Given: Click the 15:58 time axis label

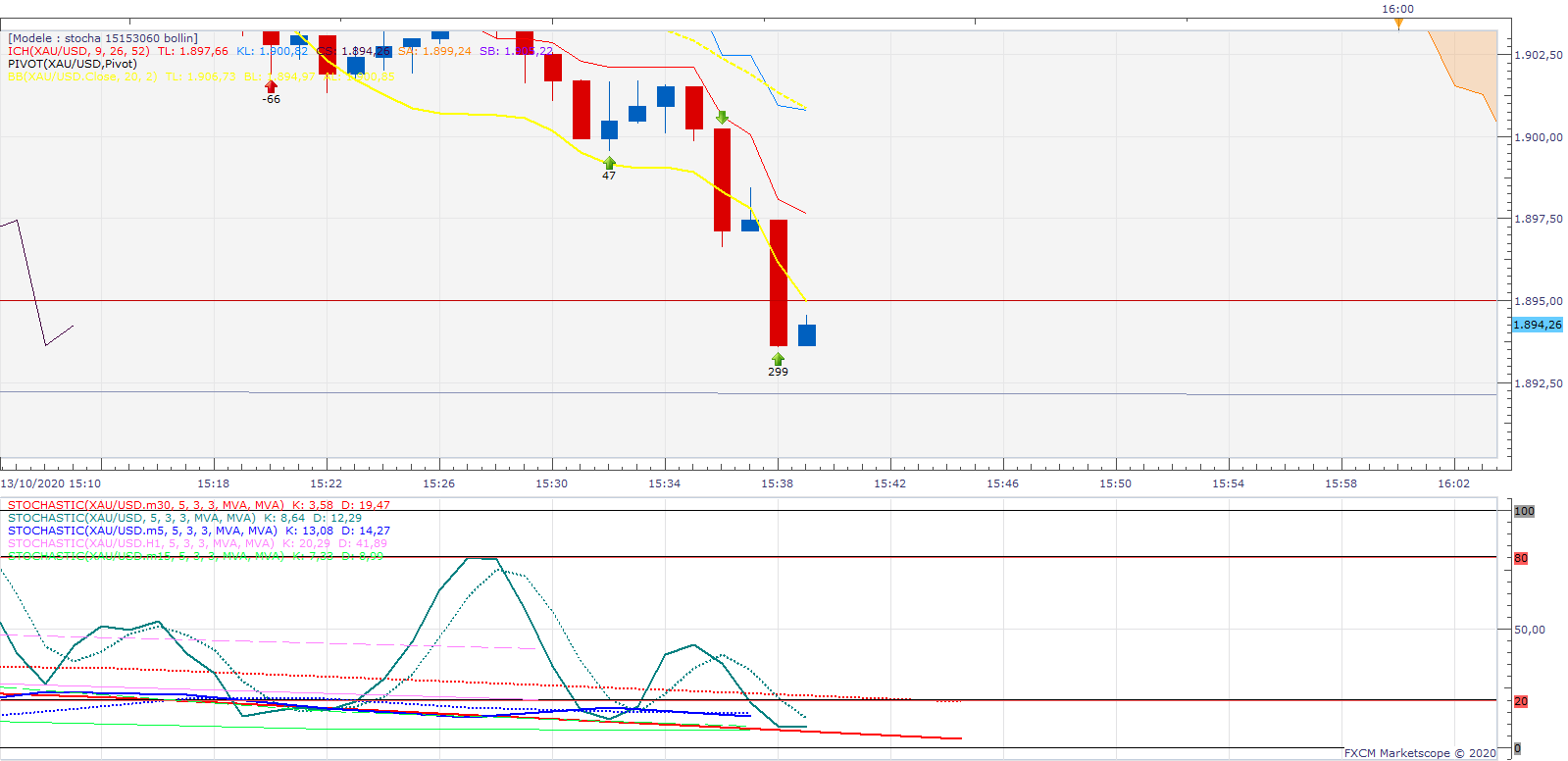Looking at the screenshot, I should 1341,483.
